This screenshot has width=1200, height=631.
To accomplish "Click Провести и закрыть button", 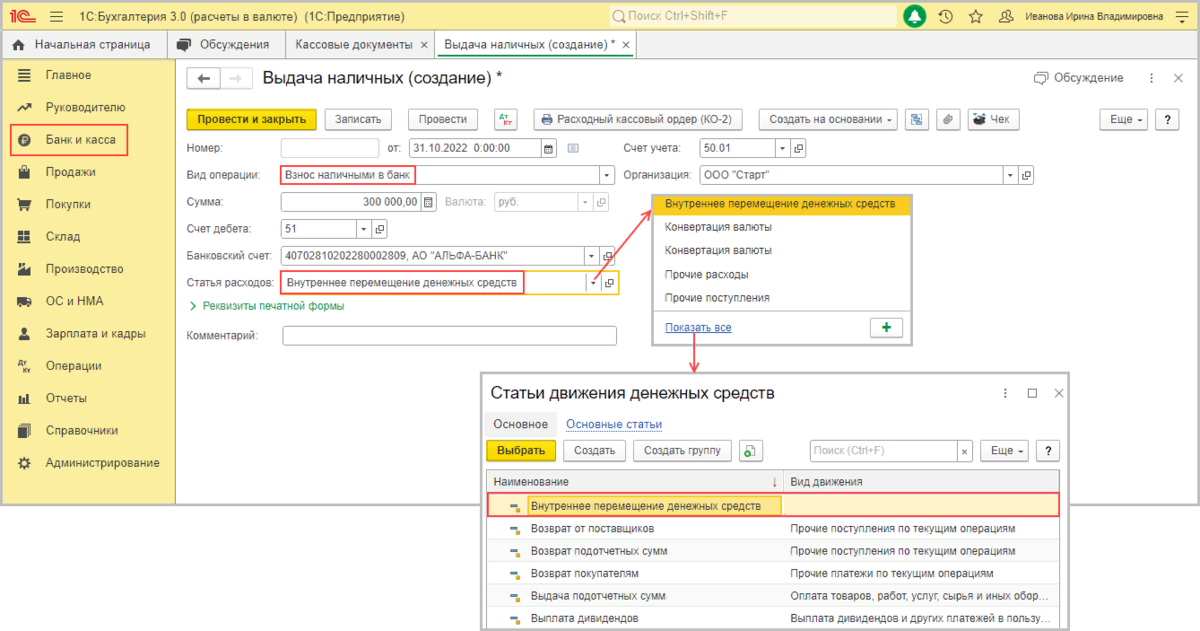I will (x=251, y=119).
